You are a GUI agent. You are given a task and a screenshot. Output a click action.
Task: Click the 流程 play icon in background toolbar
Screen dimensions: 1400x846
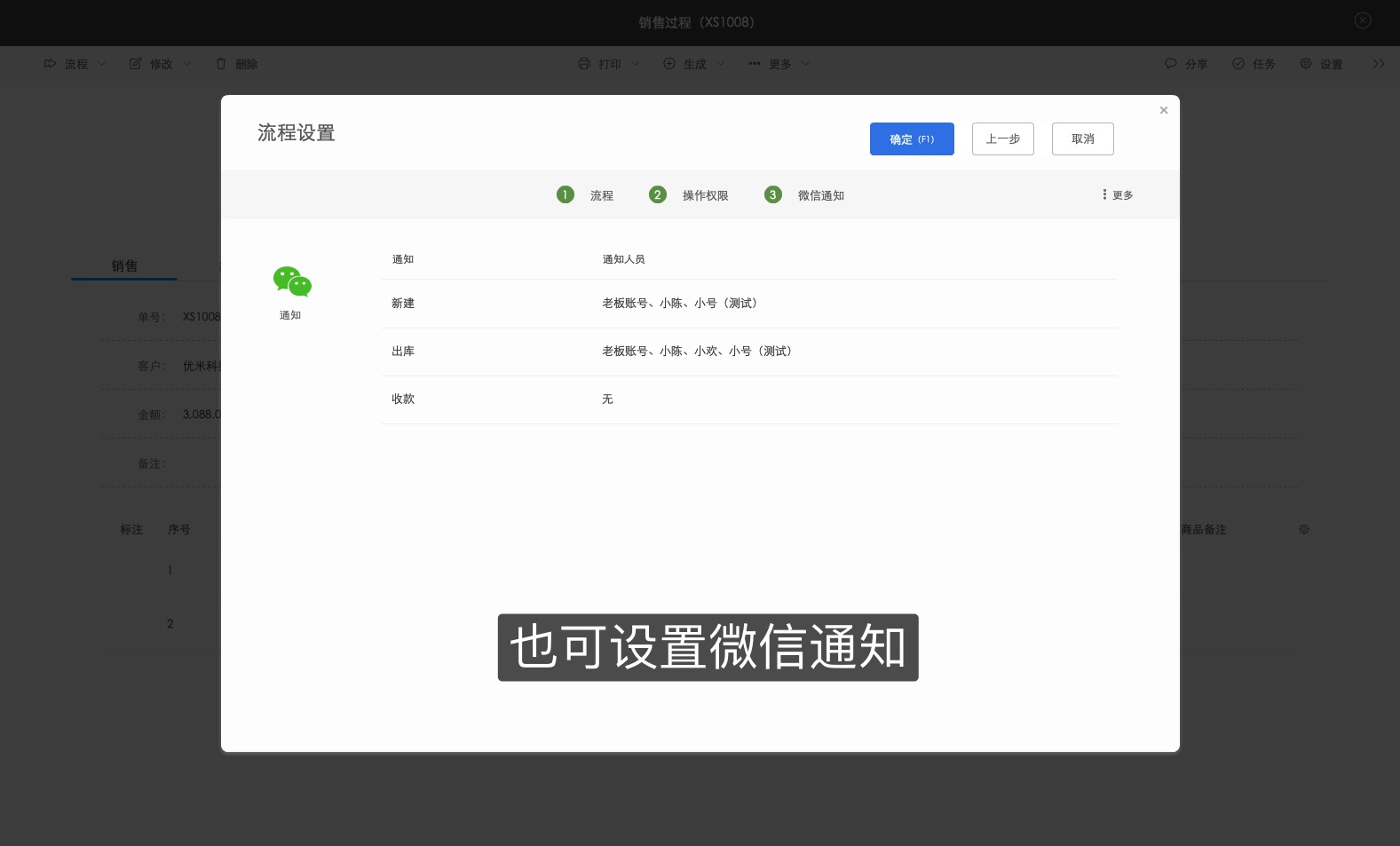pos(51,64)
